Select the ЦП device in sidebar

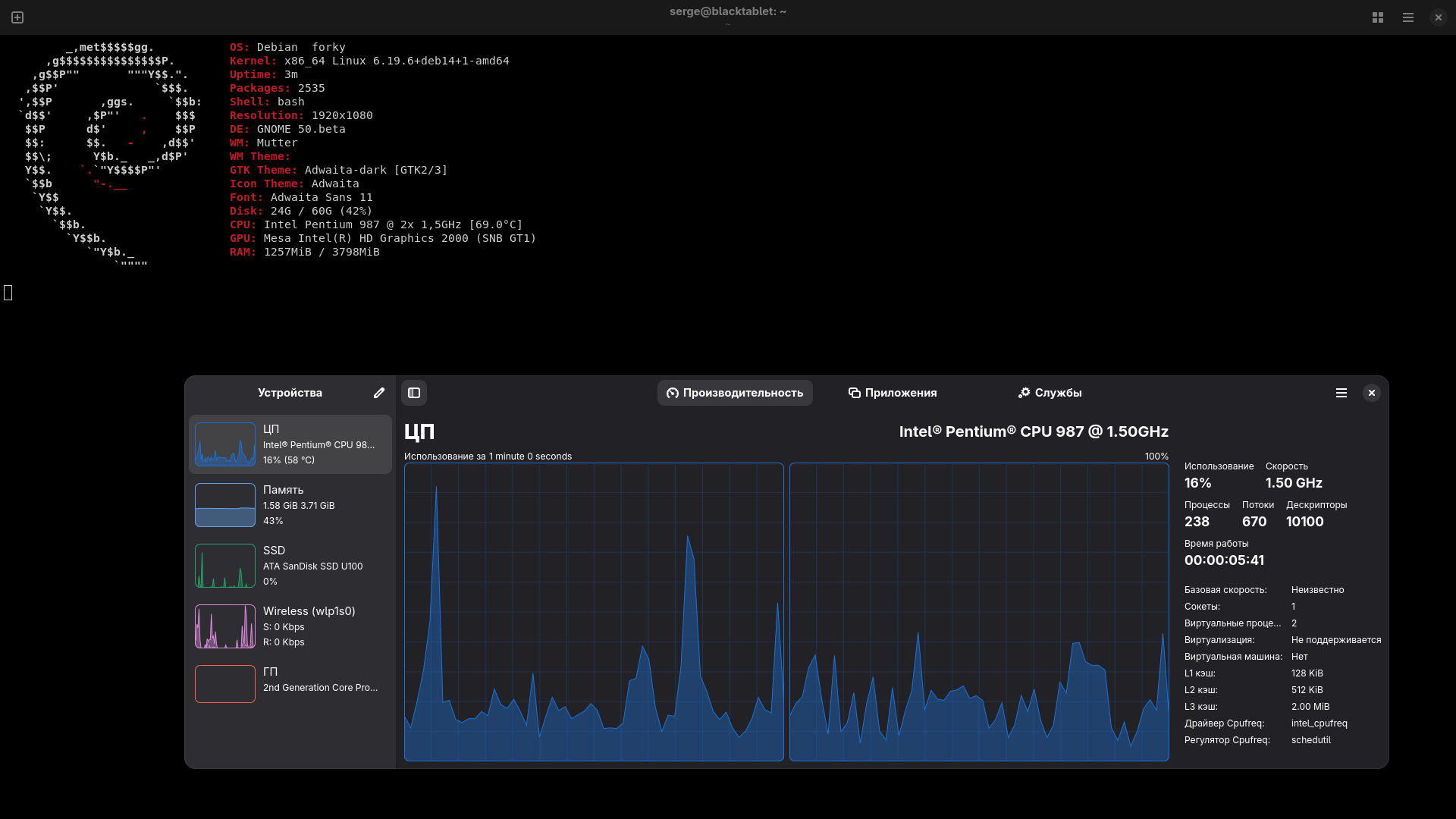pos(318,444)
